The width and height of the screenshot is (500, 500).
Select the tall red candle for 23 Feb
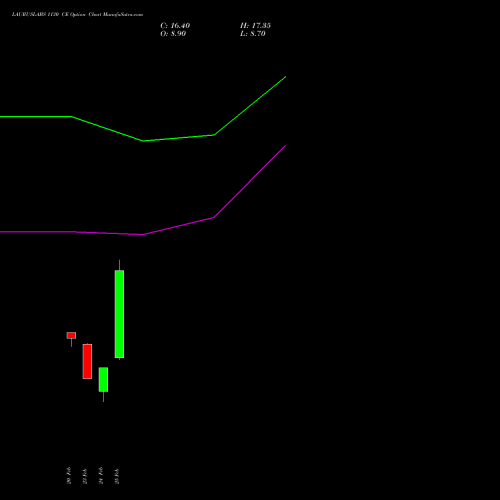[x=87, y=361]
